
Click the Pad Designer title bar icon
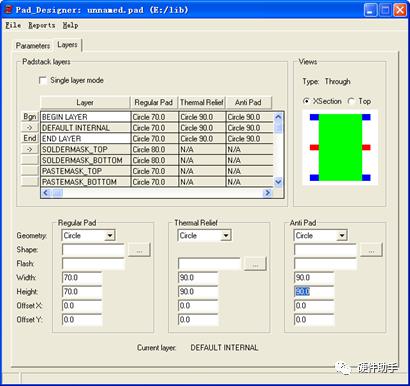(8, 10)
